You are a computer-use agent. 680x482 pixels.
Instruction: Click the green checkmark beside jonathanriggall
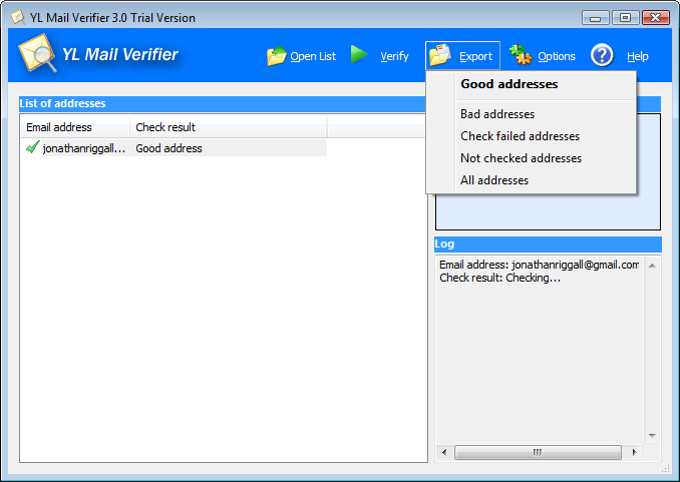(x=33, y=147)
